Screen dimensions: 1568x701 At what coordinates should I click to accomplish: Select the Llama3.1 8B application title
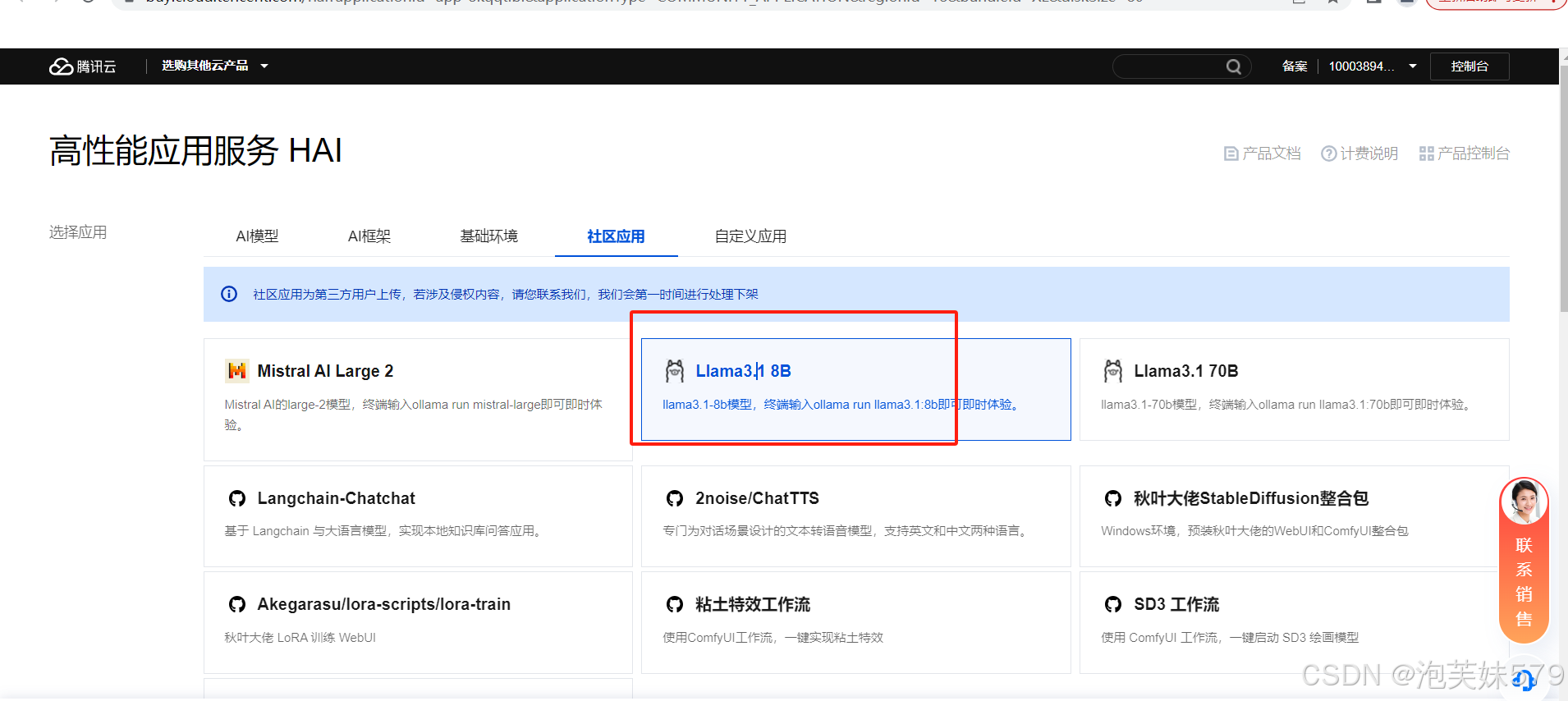[743, 371]
